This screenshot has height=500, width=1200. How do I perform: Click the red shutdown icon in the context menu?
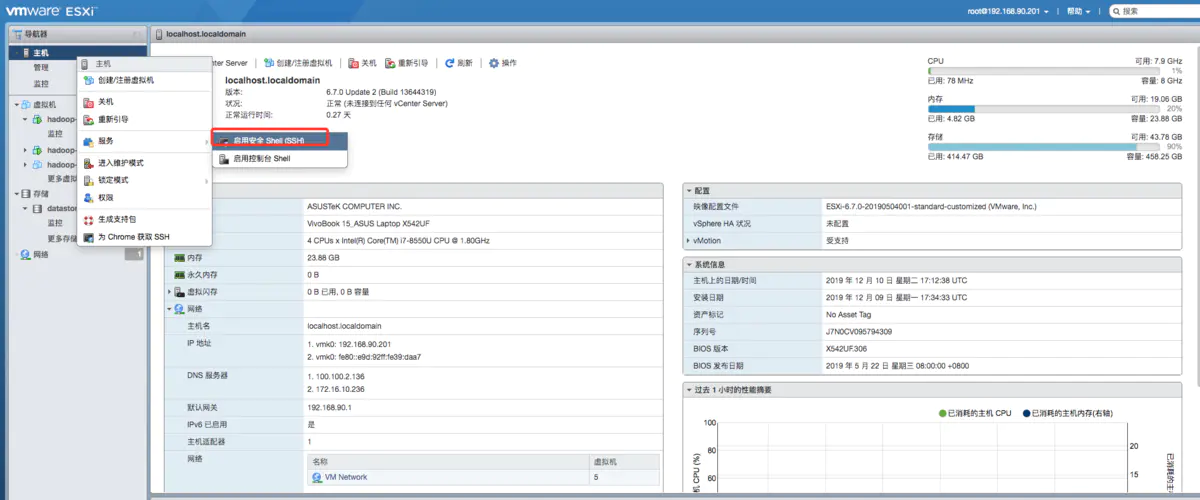(x=88, y=102)
